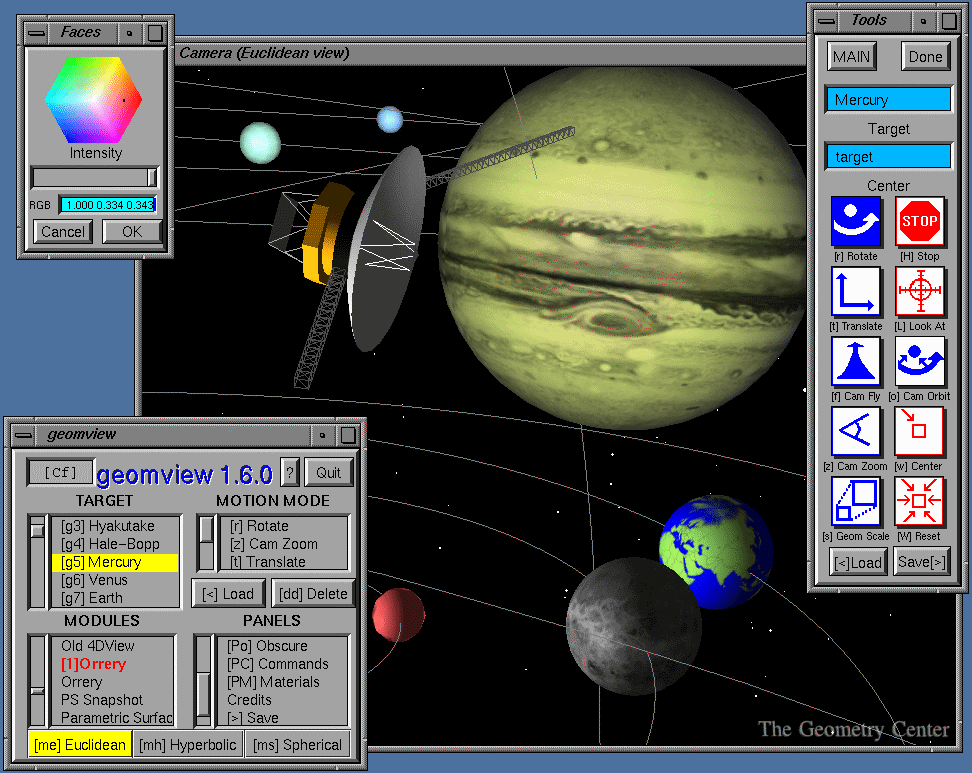The width and height of the screenshot is (972, 773).
Task: Click the Quit button in geomview
Action: click(328, 473)
